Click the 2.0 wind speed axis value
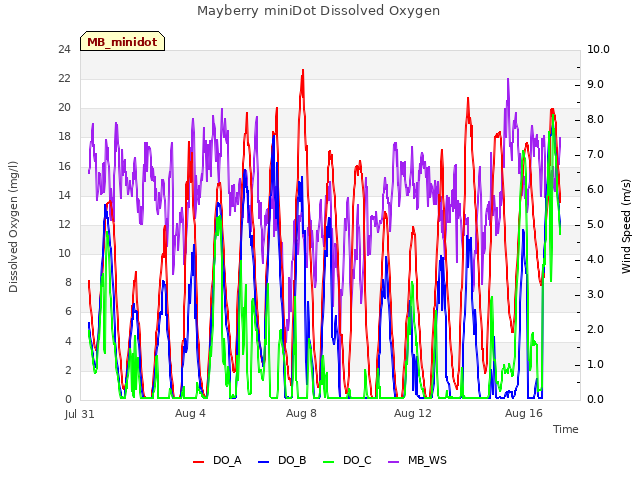Screen dimensions: 640x480 pos(595,330)
